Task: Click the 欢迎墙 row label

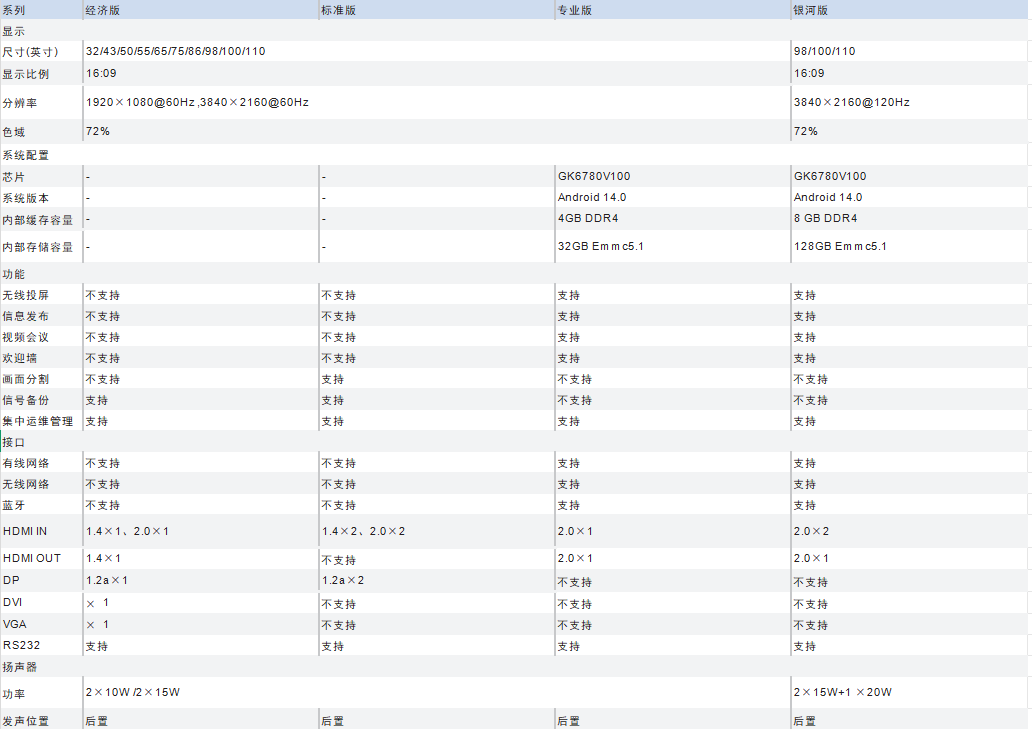Action: 20,359
